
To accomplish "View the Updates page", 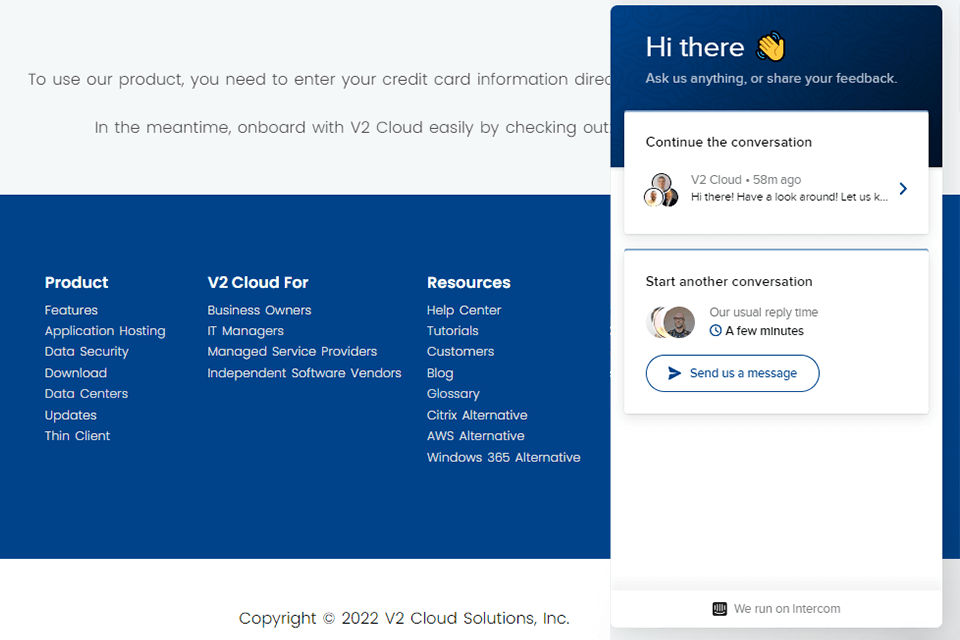I will pos(70,415).
